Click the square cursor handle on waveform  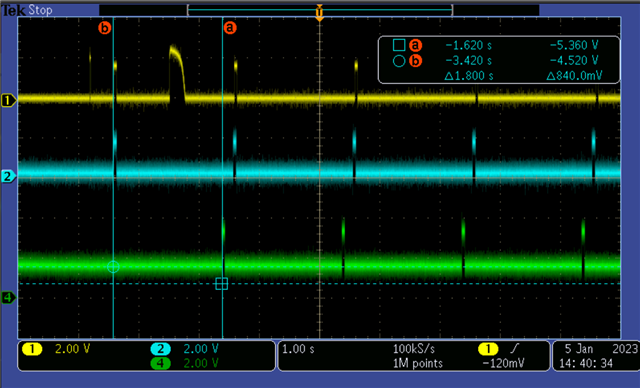click(222, 284)
